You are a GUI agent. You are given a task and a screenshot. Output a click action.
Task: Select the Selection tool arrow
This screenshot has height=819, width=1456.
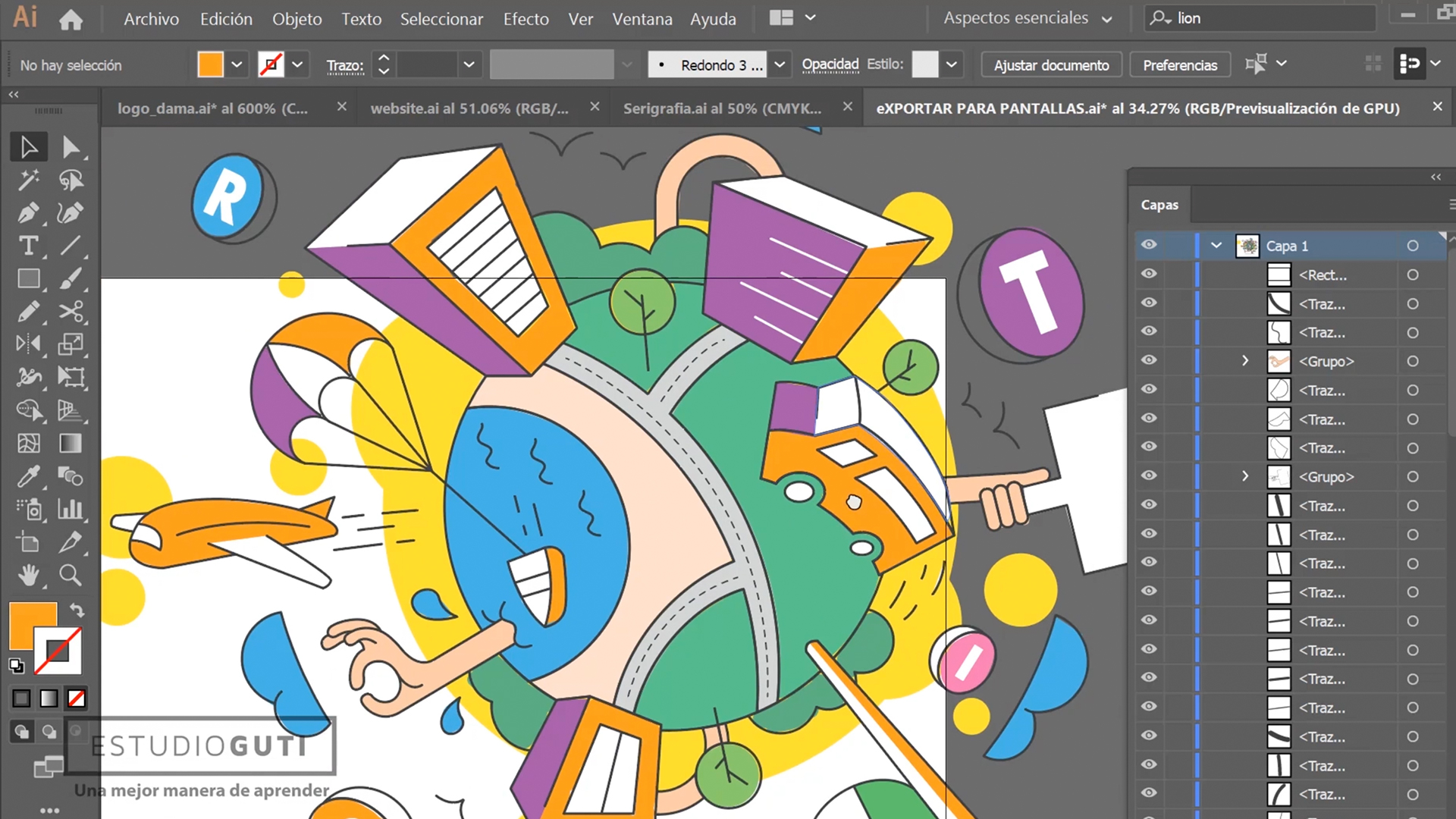pos(29,147)
